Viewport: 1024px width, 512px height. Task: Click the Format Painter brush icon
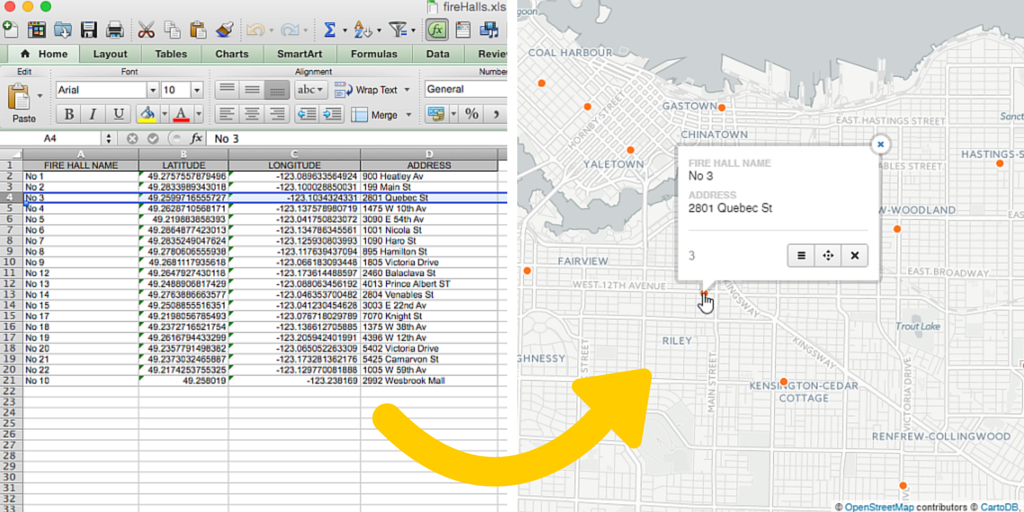[x=224, y=29]
